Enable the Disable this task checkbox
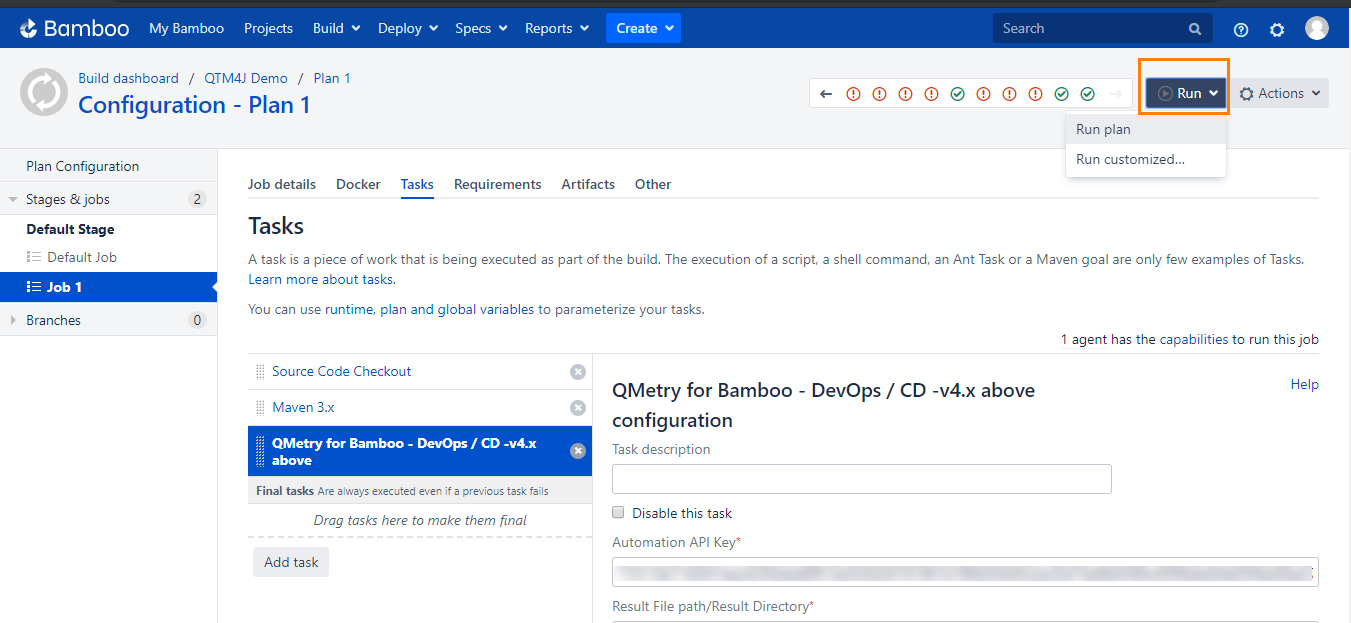The image size is (1351, 623). tap(618, 513)
